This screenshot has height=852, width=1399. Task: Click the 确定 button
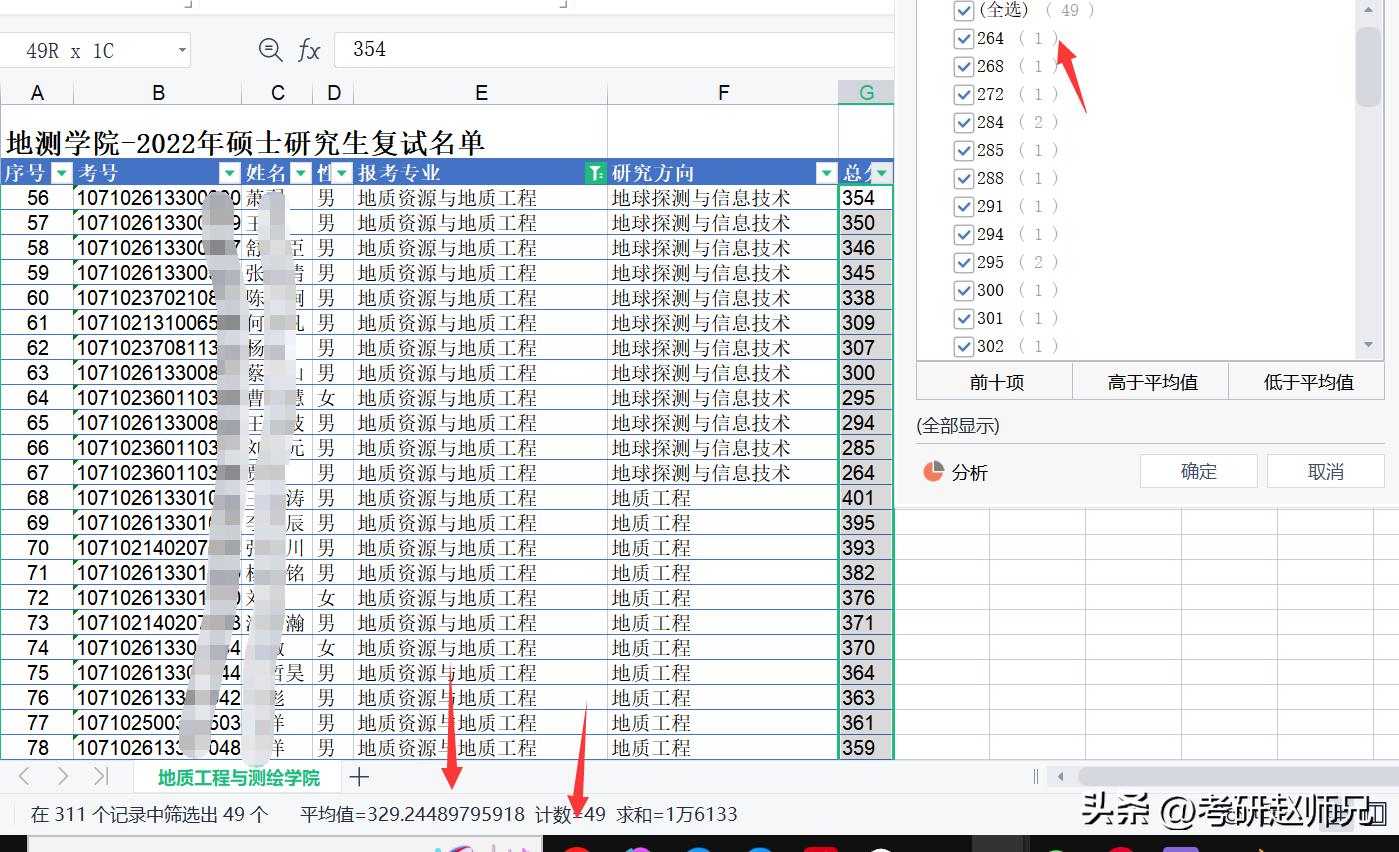pyautogui.click(x=1198, y=472)
